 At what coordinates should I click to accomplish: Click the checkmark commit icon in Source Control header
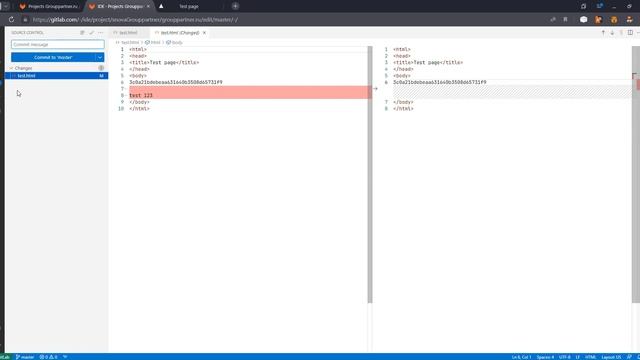[91, 33]
